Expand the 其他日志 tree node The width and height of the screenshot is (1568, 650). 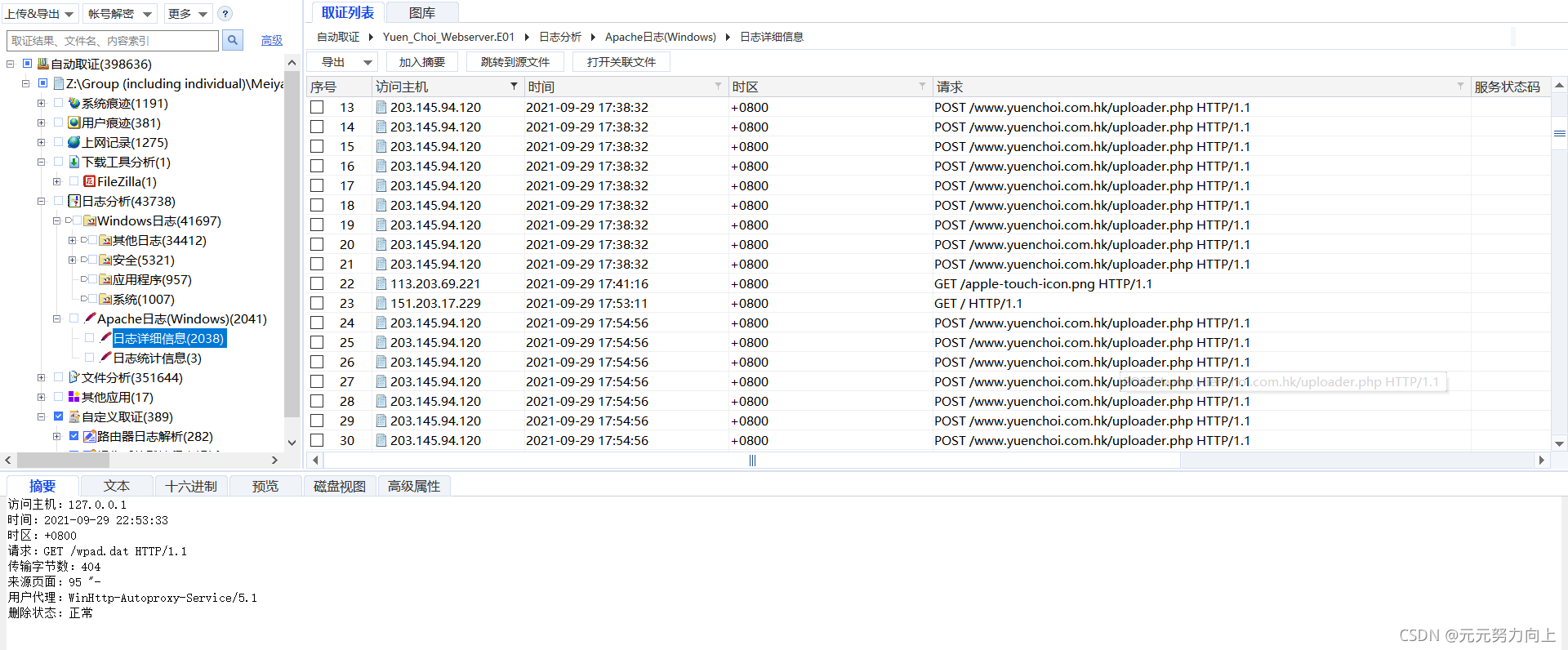pos(72,240)
